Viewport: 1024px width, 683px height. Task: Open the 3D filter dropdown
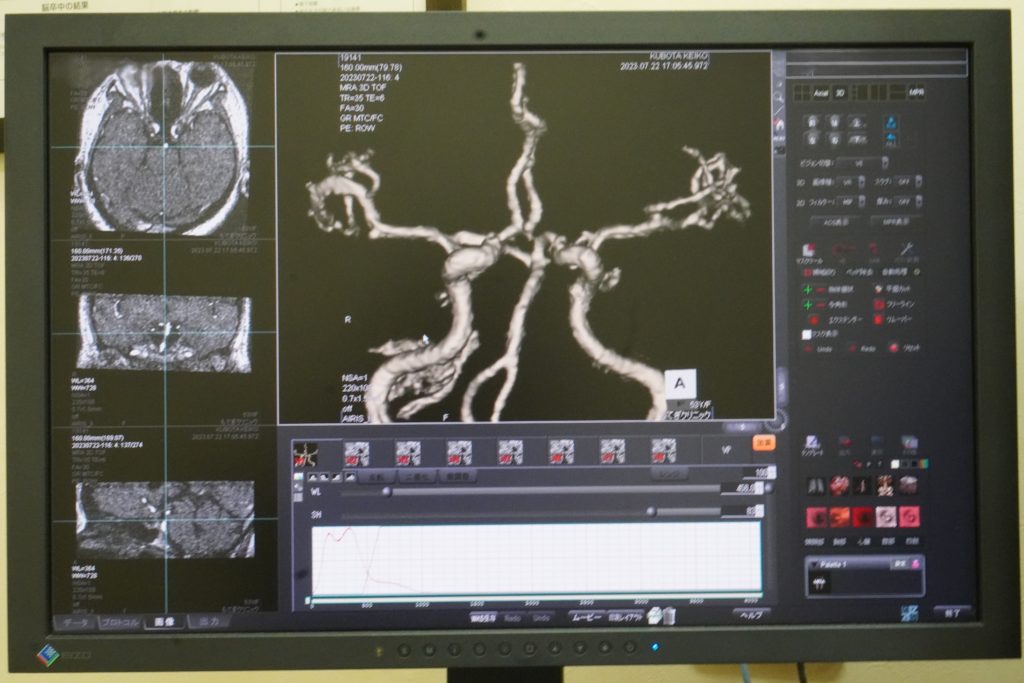tap(849, 202)
